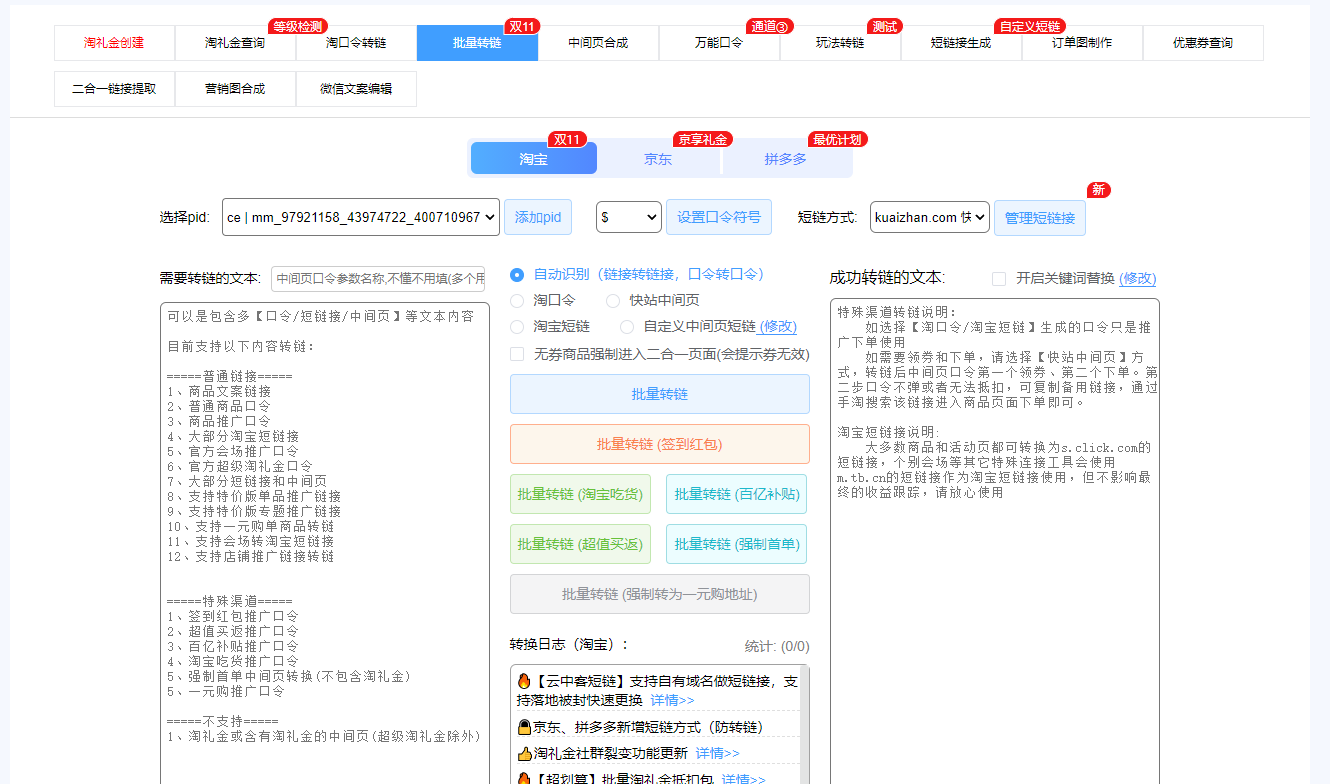Viewport: 1330px width, 784px height.
Task: Click into the 成功转链的文本 output textarea
Action: click(995, 541)
